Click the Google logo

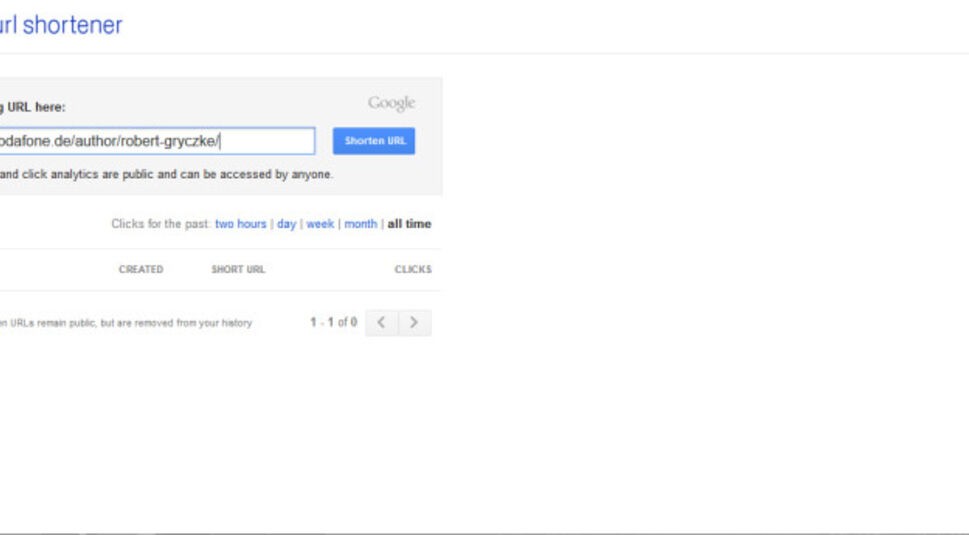pos(391,103)
